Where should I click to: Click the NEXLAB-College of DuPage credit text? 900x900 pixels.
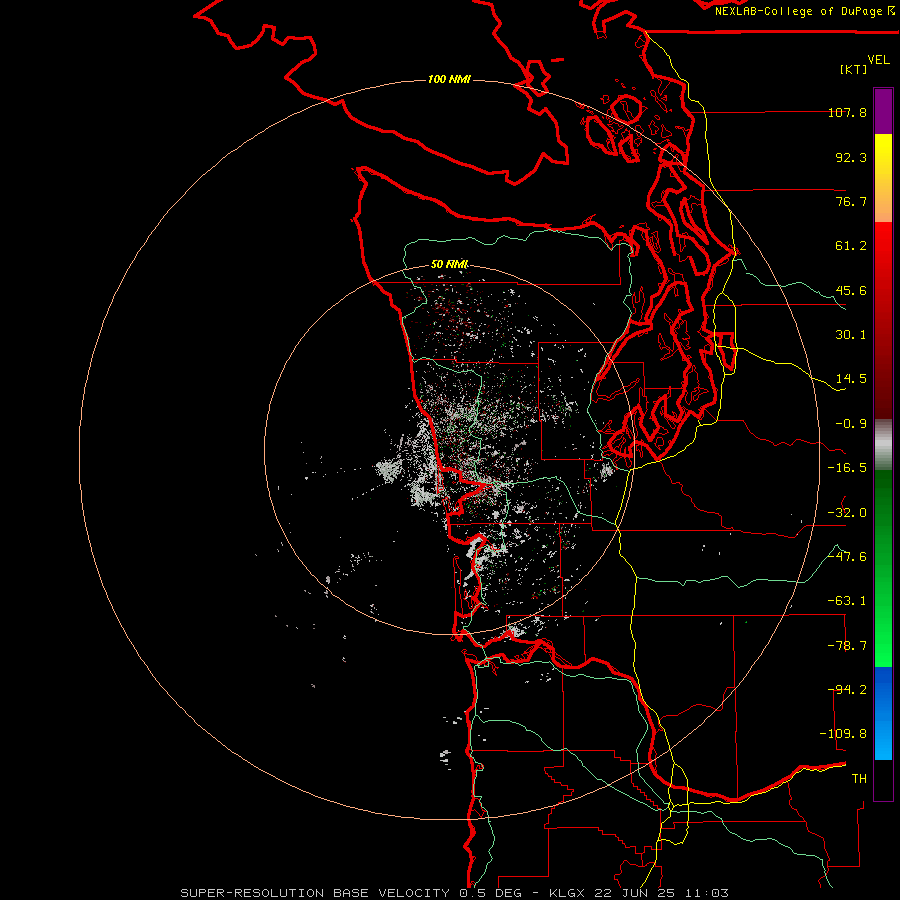coord(805,11)
